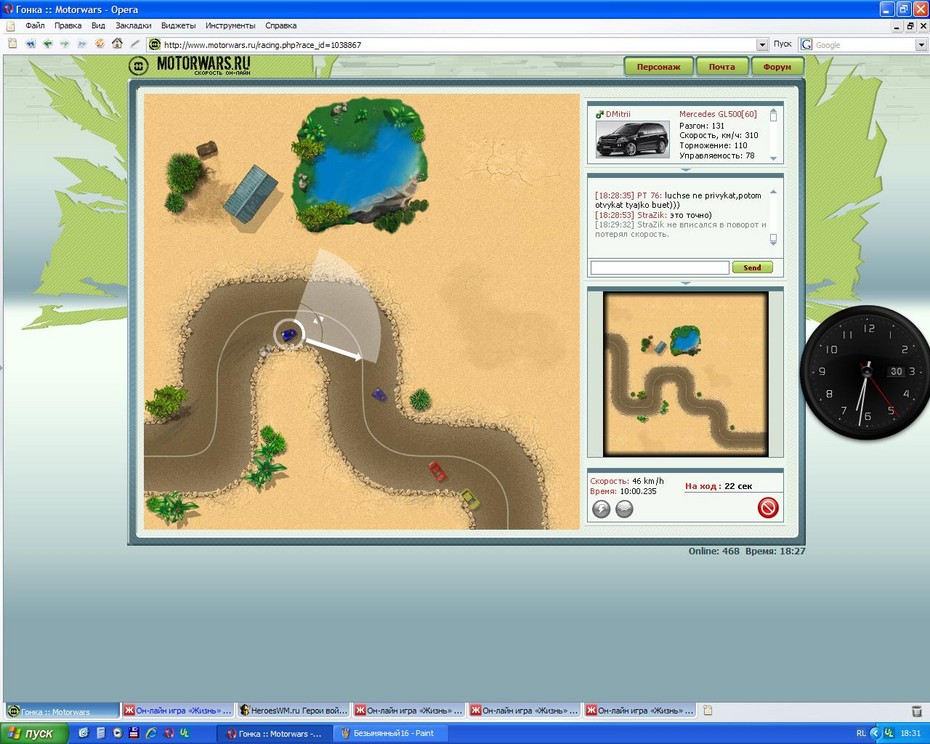
Task: Click the Google icon in the search box
Action: click(x=806, y=44)
